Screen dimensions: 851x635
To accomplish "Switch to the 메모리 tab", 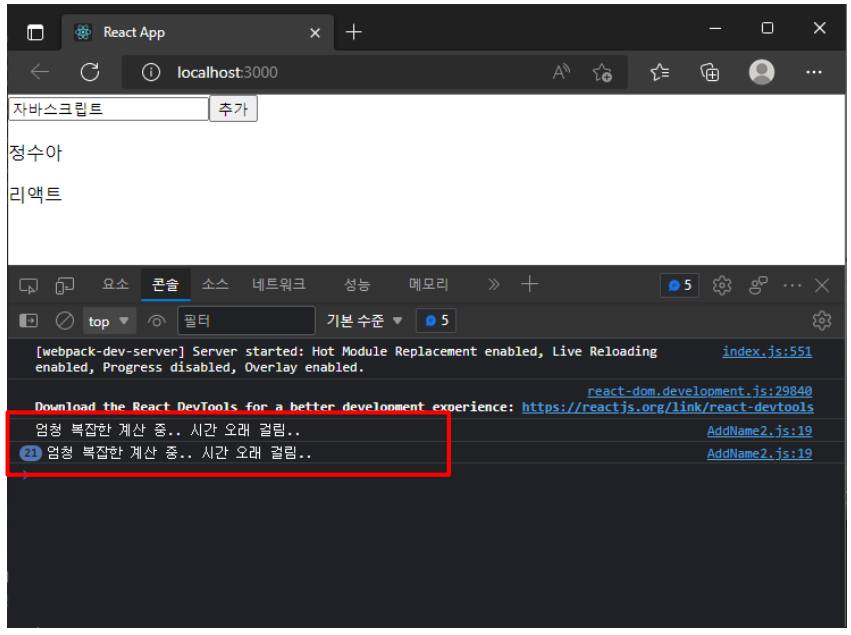I will pos(428,284).
